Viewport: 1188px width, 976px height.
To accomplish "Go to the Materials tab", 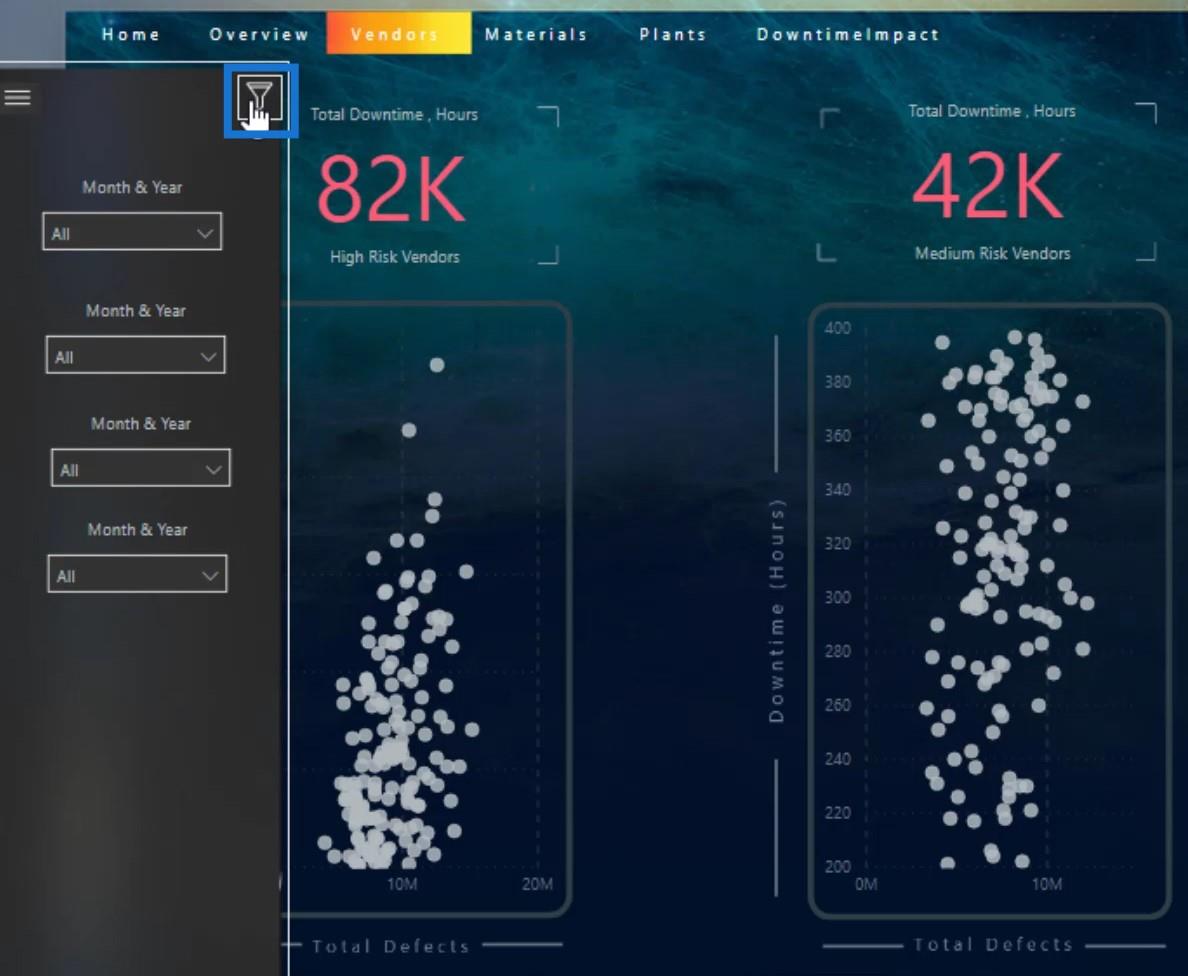I will pyautogui.click(x=536, y=34).
